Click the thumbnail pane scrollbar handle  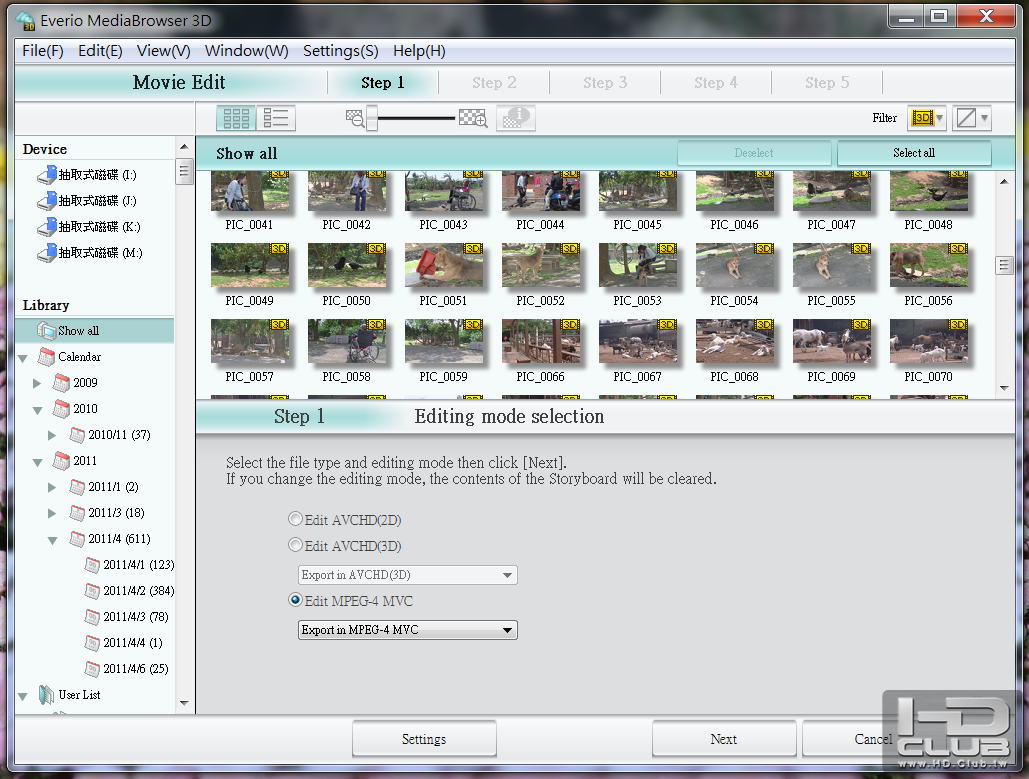(x=1004, y=265)
